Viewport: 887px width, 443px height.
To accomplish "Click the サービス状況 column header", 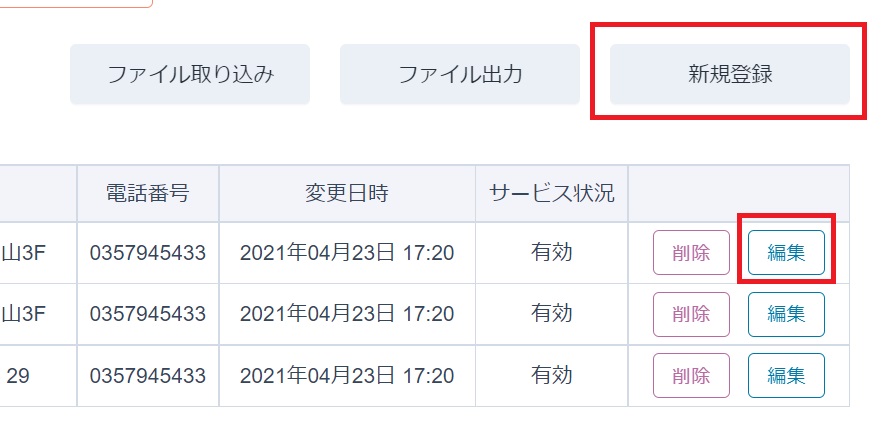I will 551,194.
